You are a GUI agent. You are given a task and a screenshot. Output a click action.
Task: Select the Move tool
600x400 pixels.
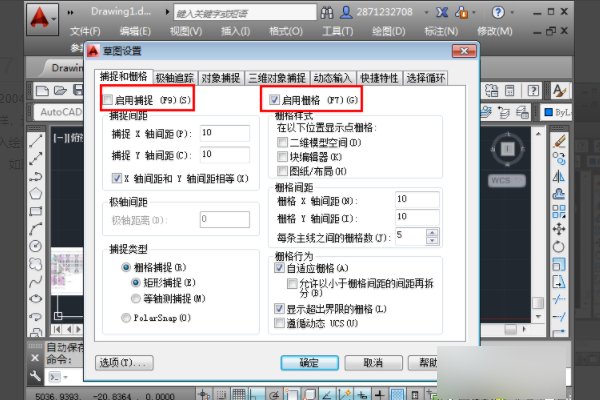[x=559, y=229]
